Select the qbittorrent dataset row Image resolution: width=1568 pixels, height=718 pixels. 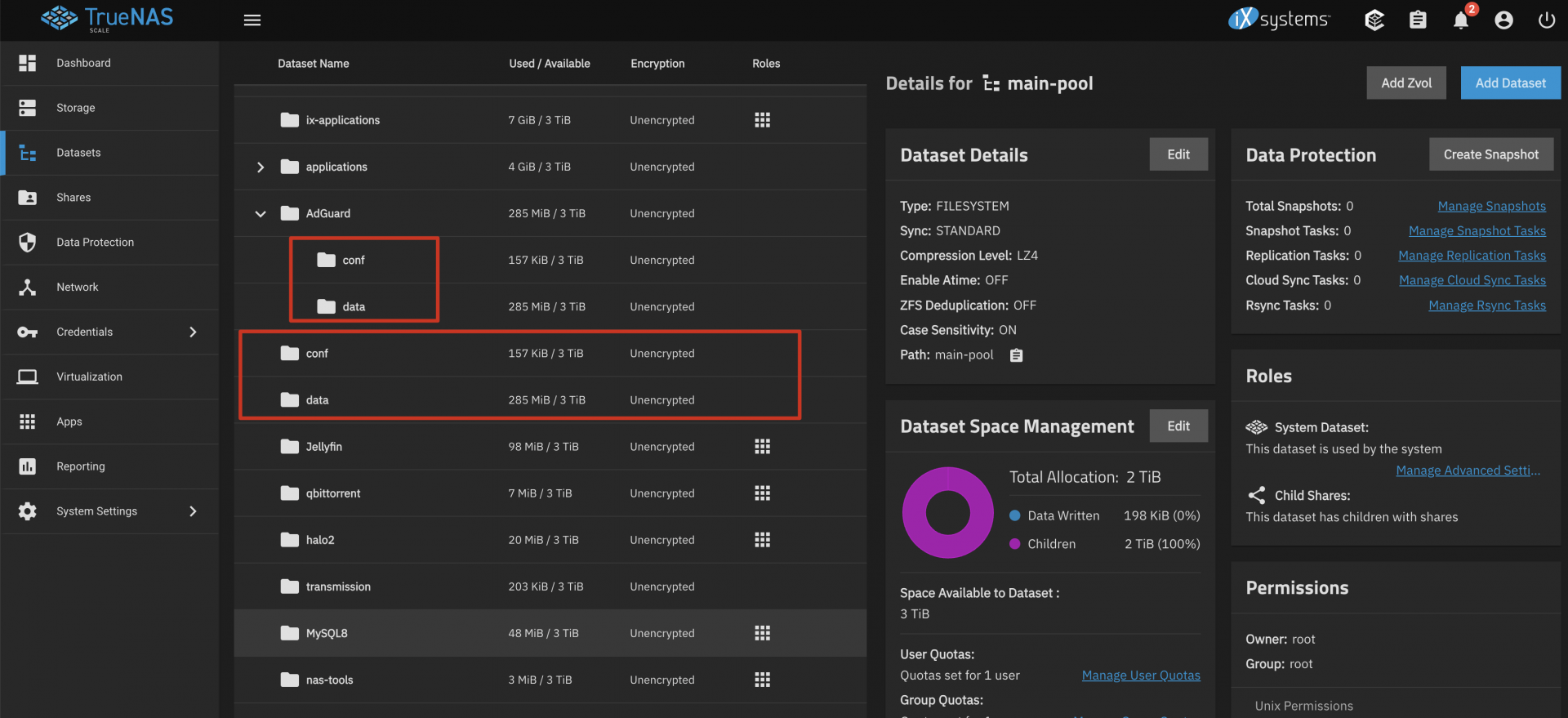550,493
